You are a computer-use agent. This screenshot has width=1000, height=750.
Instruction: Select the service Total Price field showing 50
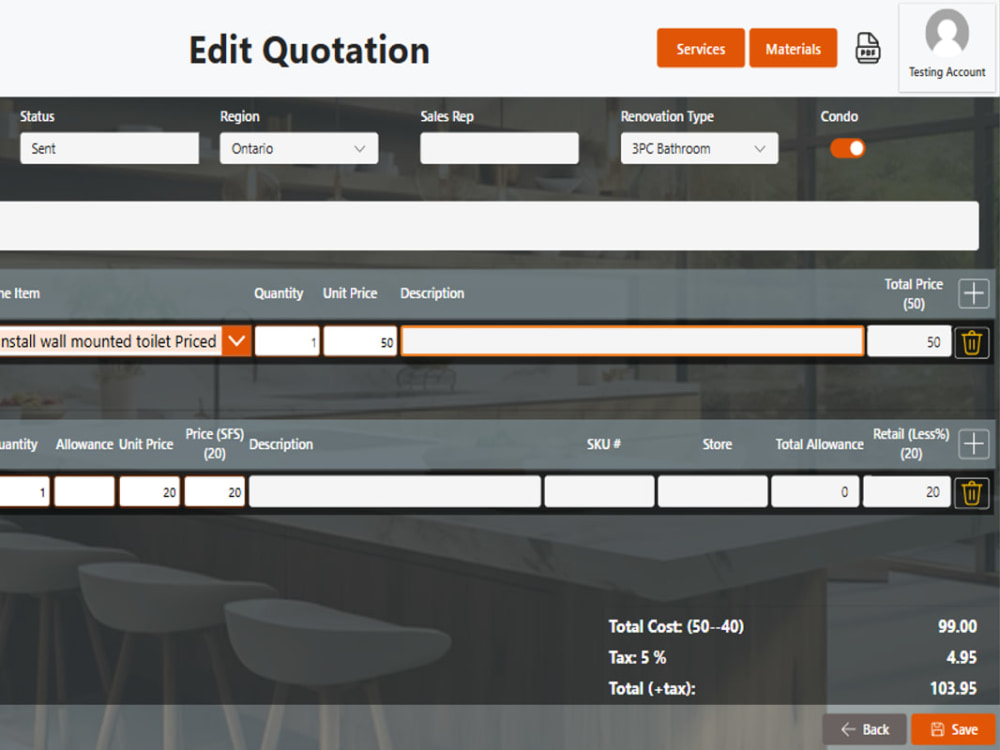click(x=909, y=341)
